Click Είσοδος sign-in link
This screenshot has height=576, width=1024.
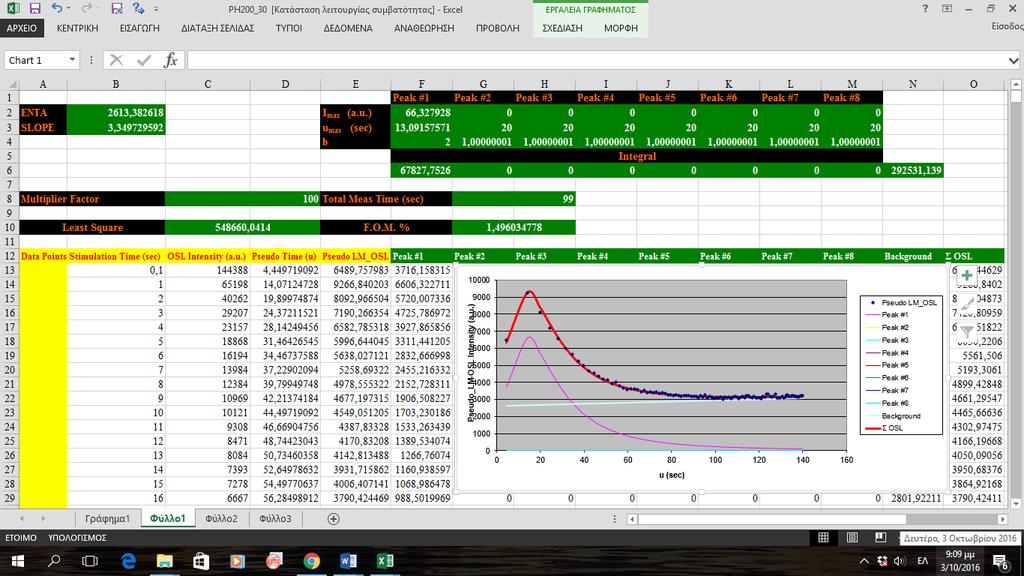(x=1007, y=27)
